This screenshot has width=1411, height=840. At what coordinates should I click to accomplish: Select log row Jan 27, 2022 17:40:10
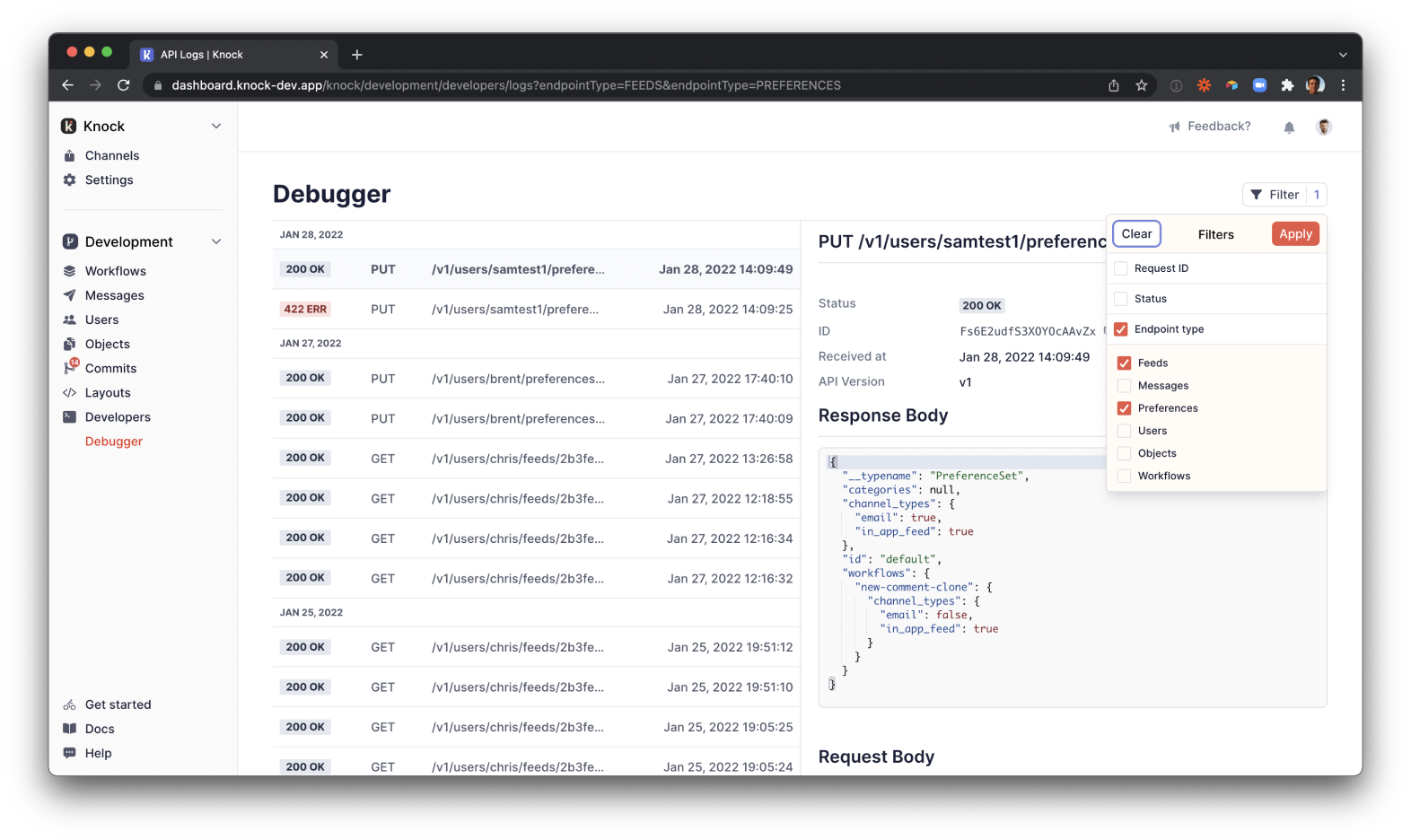tap(537, 379)
